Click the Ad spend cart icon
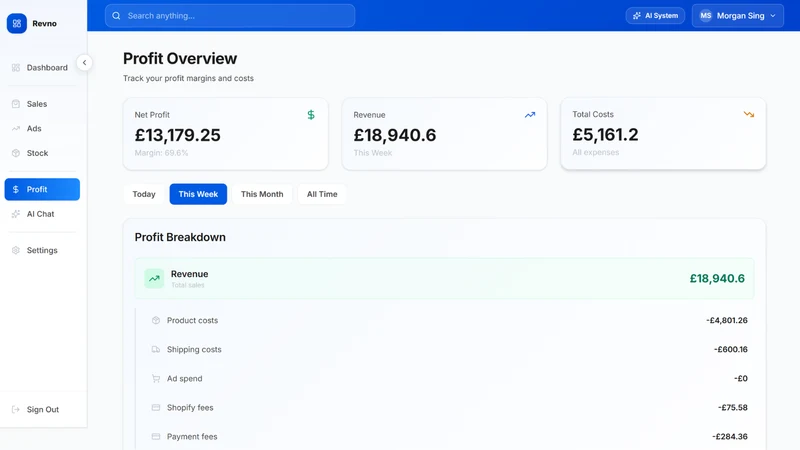 tap(156, 379)
